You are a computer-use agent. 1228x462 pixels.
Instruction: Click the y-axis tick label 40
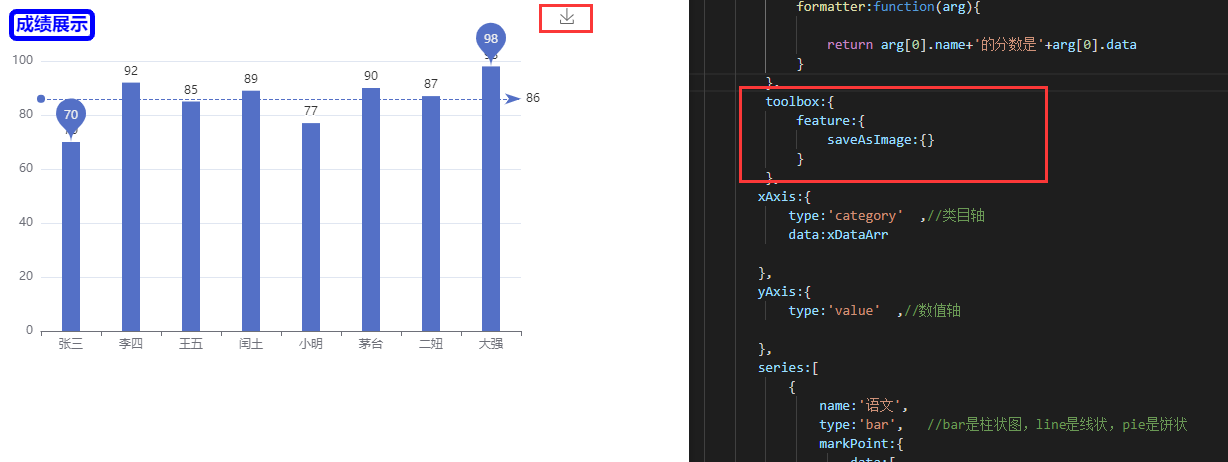26,223
